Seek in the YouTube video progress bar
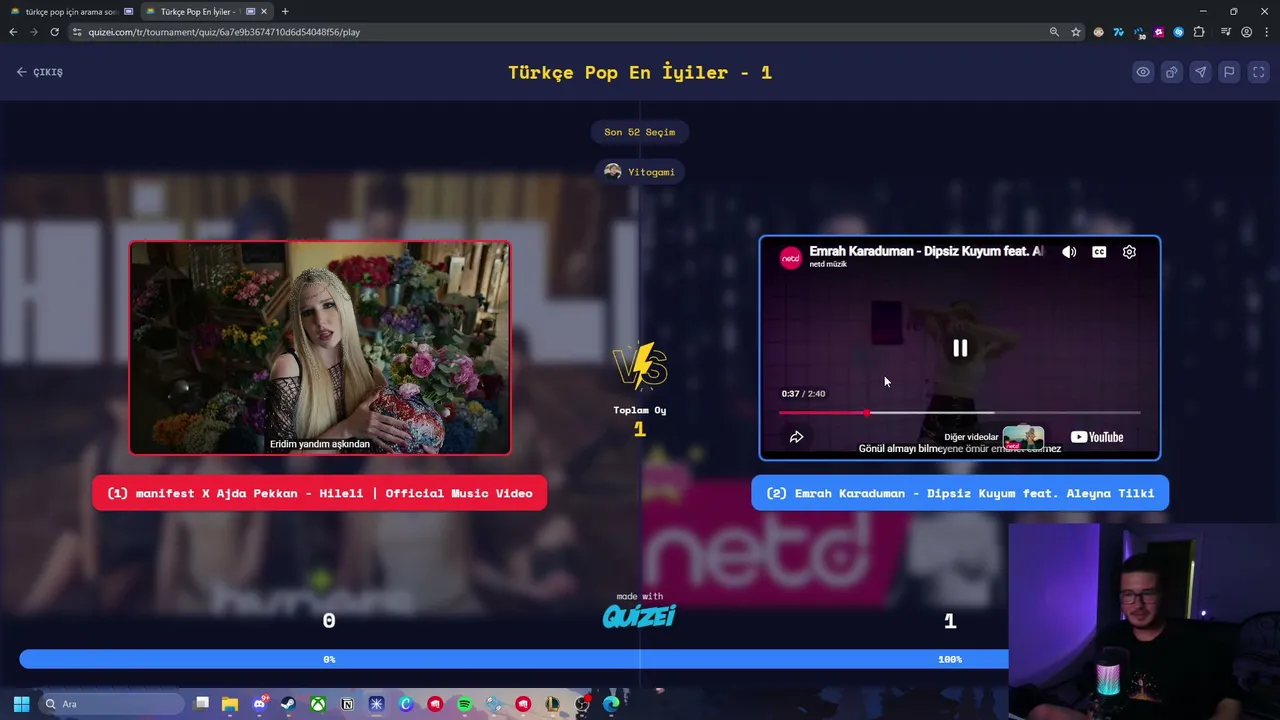The height and width of the screenshot is (720, 1280). tap(960, 412)
